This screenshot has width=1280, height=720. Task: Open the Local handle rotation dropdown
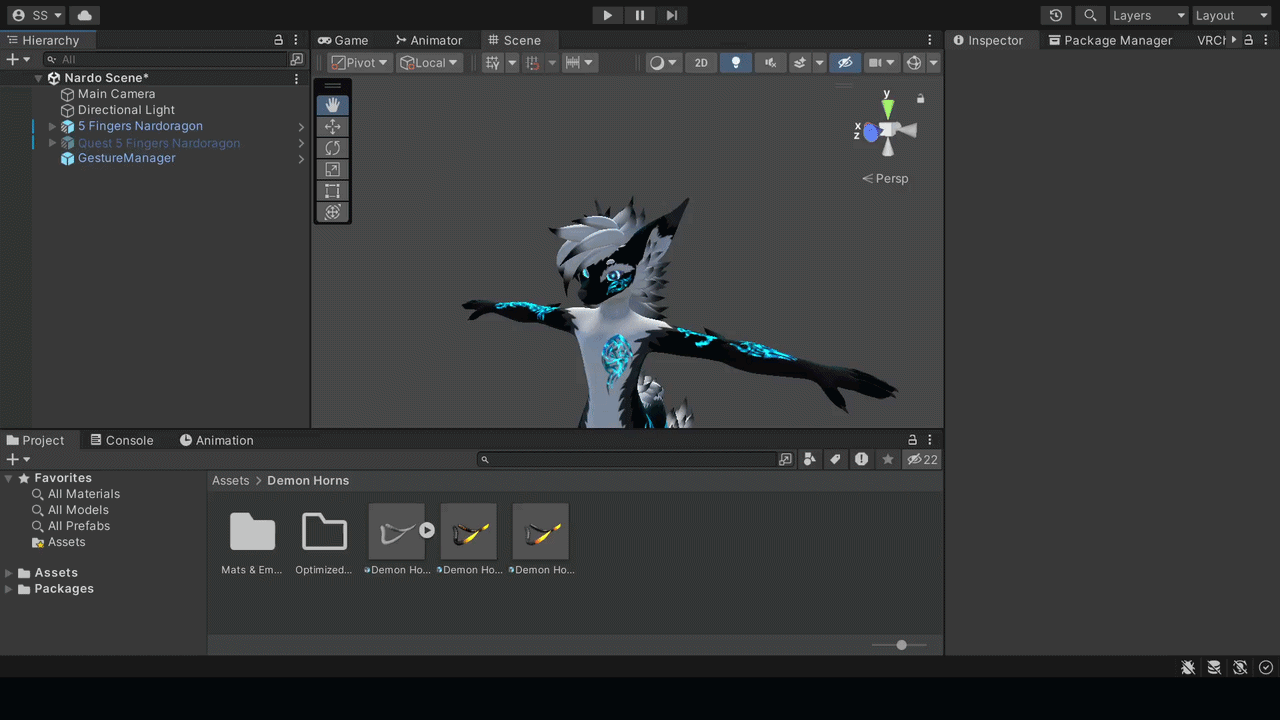click(429, 63)
